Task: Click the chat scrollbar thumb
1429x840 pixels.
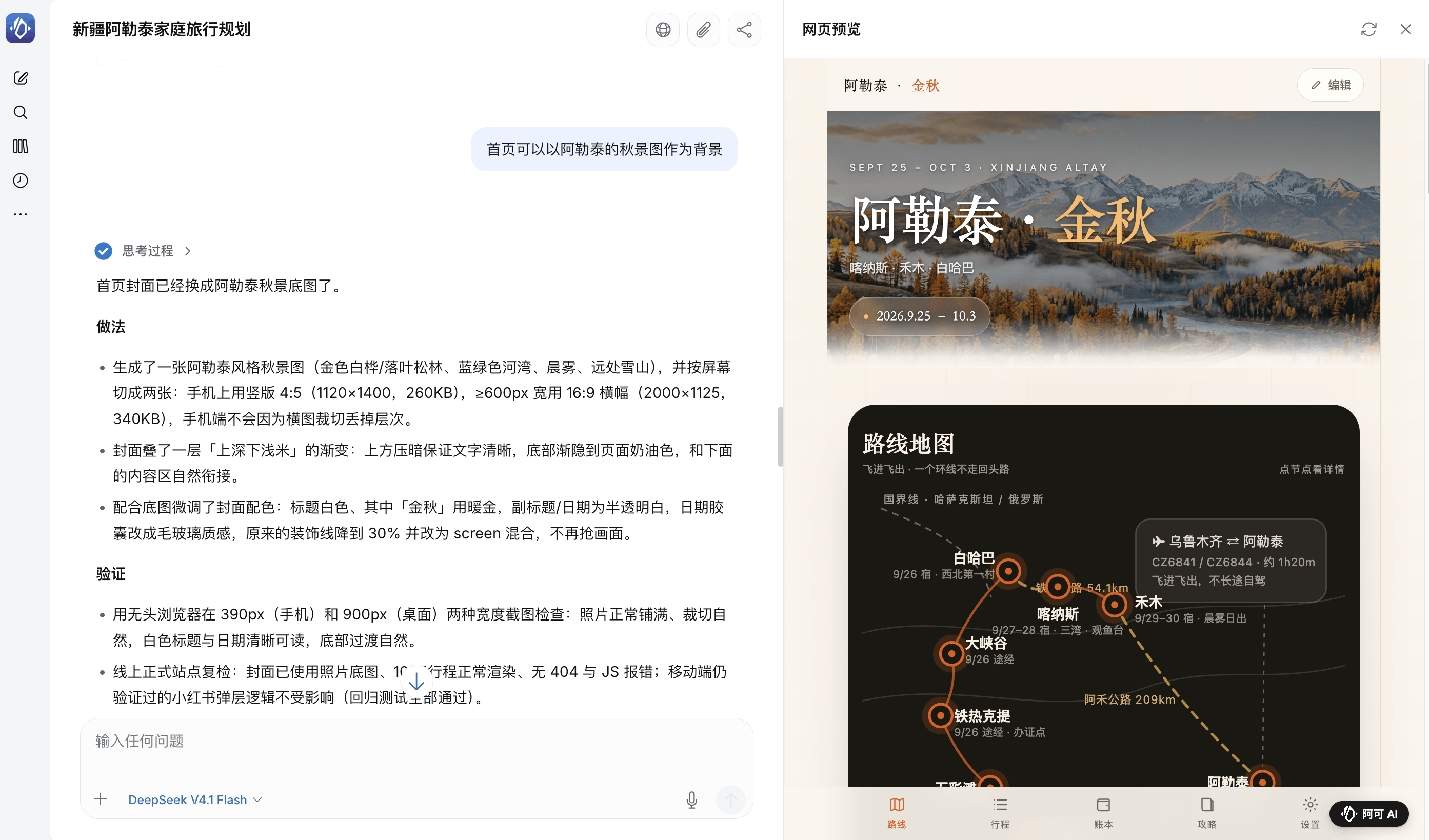Action: click(780, 436)
